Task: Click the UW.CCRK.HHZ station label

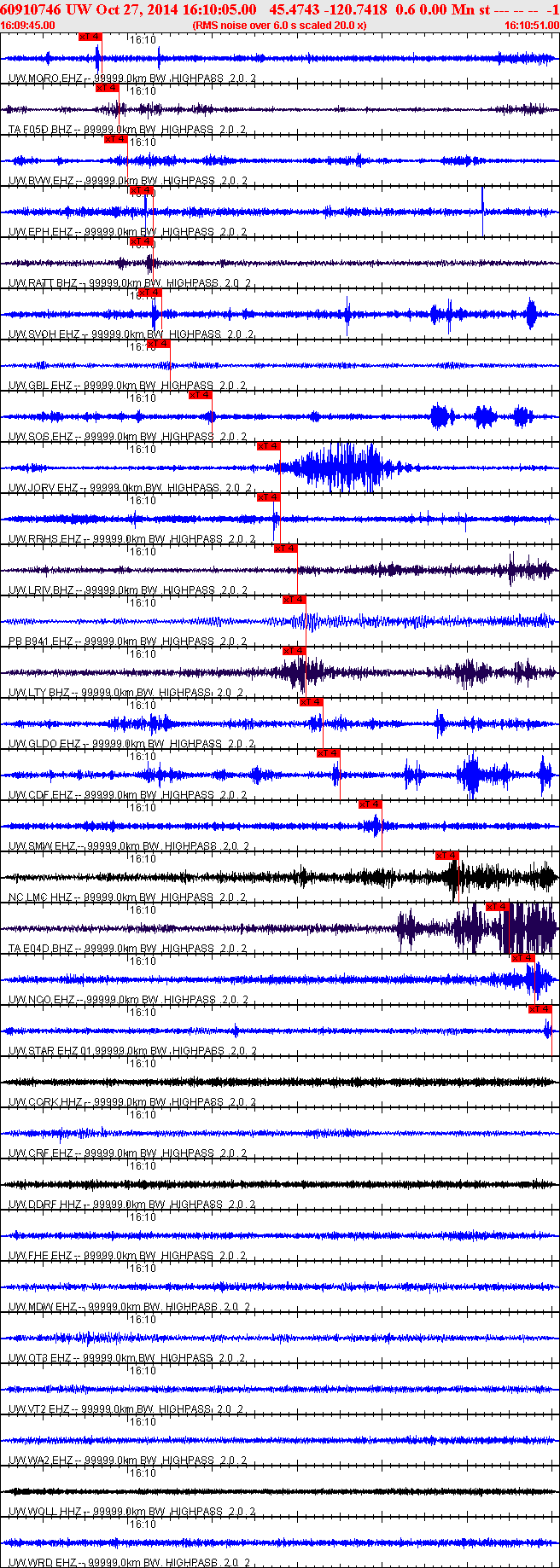Action: tap(133, 1102)
